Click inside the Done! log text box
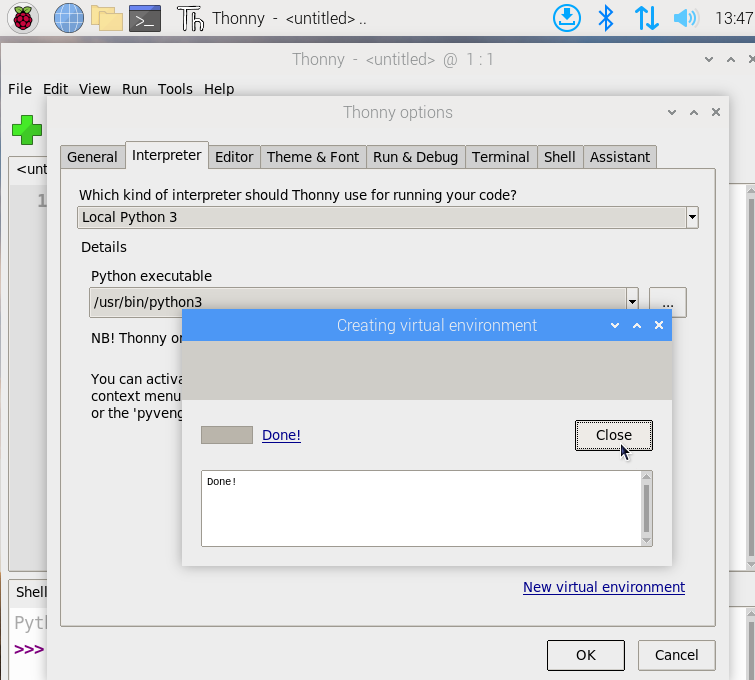Screen dimensions: 755x680 coord(421,509)
